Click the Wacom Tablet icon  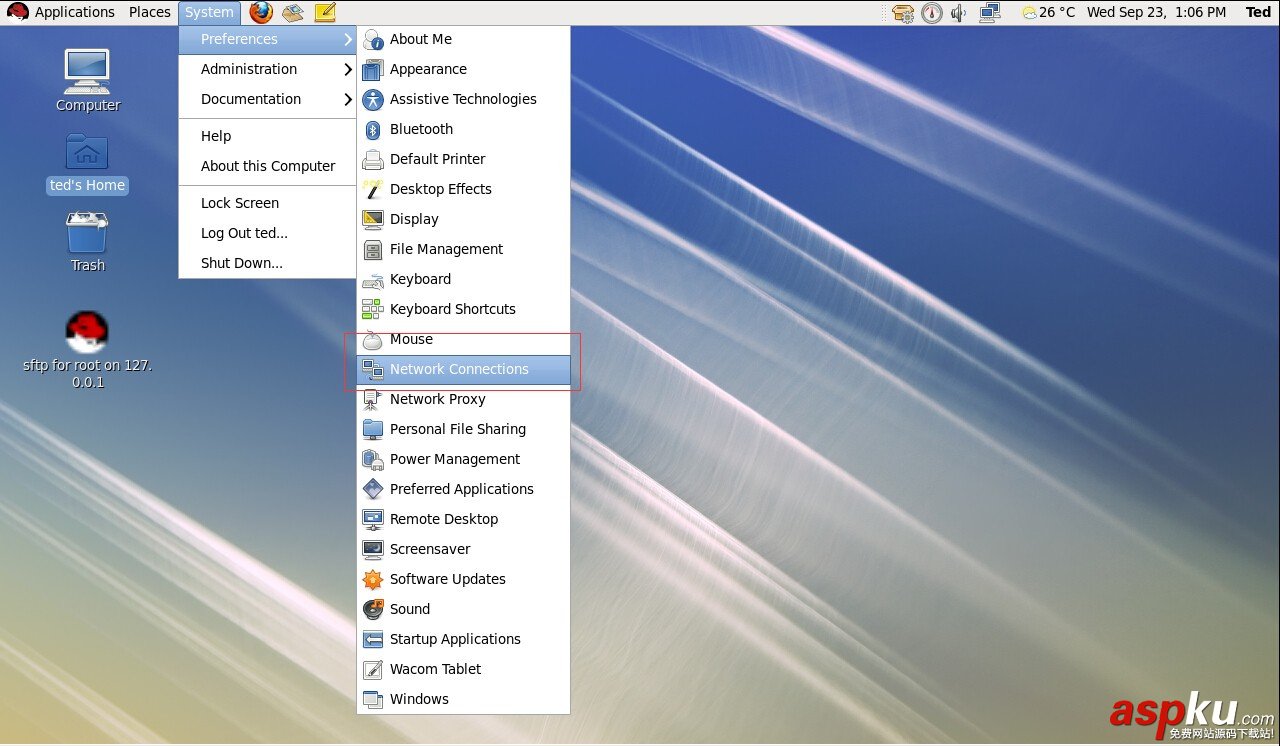tap(373, 669)
